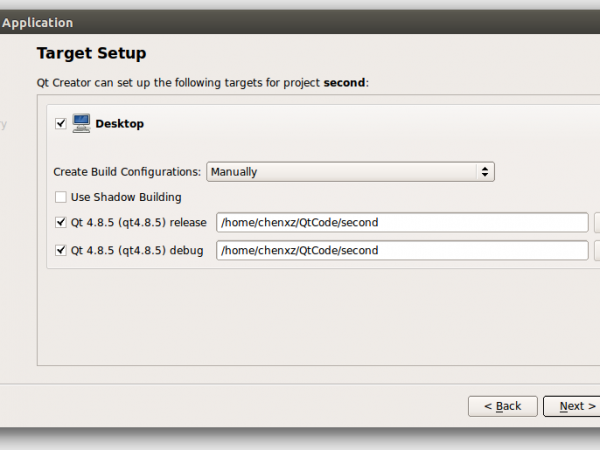The image size is (600, 450).
Task: Click the Application window title bar
Action: [300, 22]
